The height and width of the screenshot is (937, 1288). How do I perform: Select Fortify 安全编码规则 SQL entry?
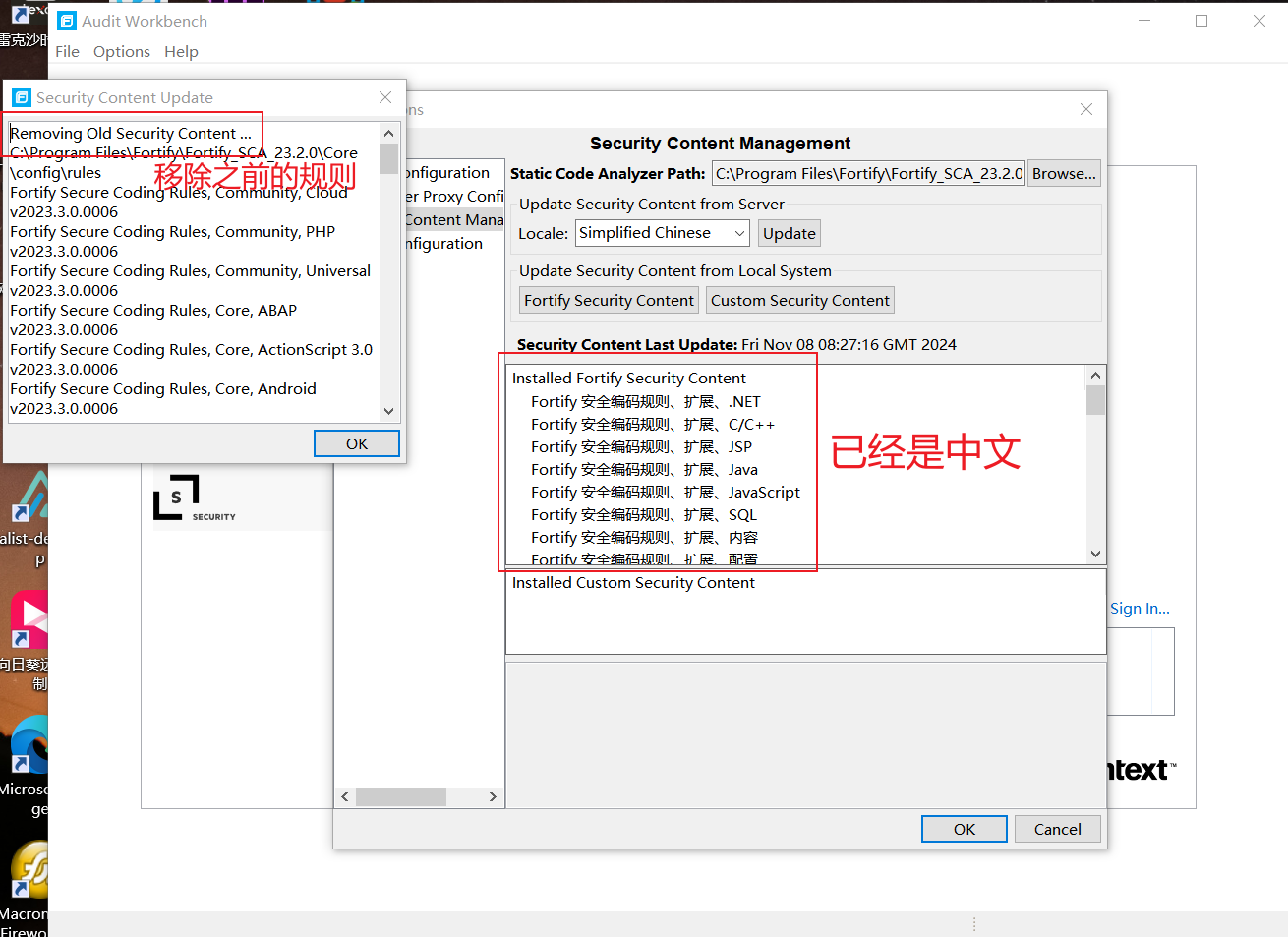(x=644, y=514)
